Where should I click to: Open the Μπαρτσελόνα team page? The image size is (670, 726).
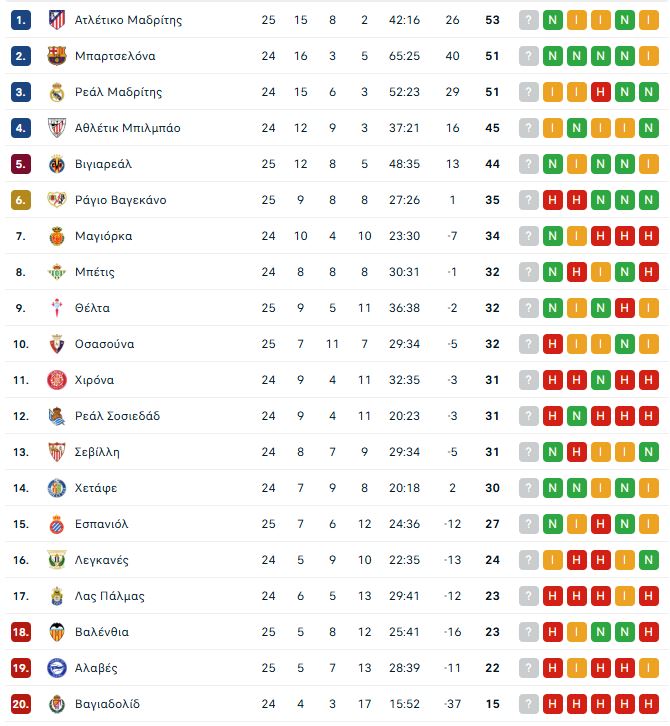point(115,56)
